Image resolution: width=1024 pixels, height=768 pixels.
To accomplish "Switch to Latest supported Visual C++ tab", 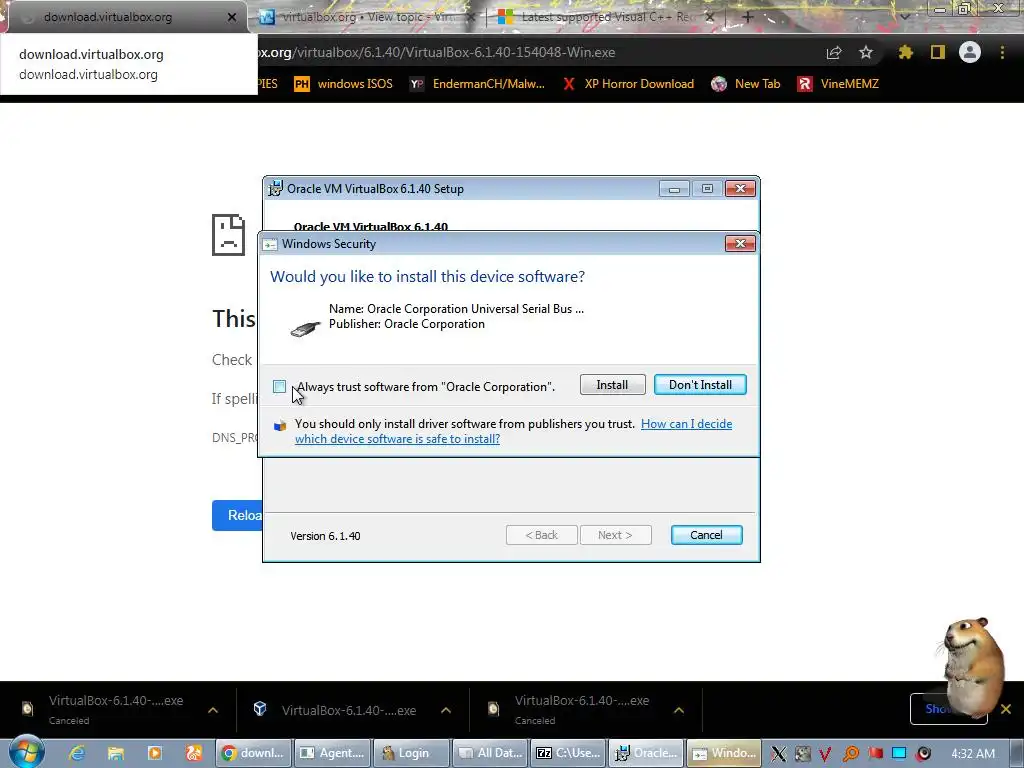I will (x=607, y=18).
